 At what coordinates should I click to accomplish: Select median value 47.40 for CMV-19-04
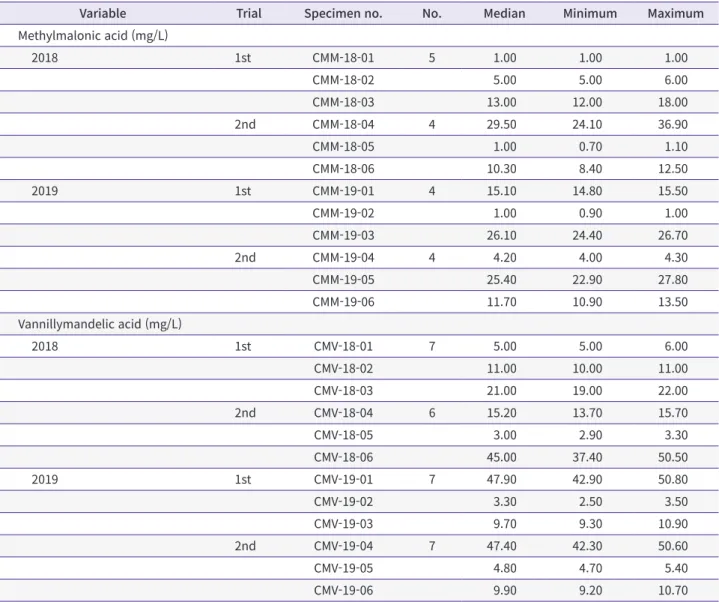coord(501,546)
